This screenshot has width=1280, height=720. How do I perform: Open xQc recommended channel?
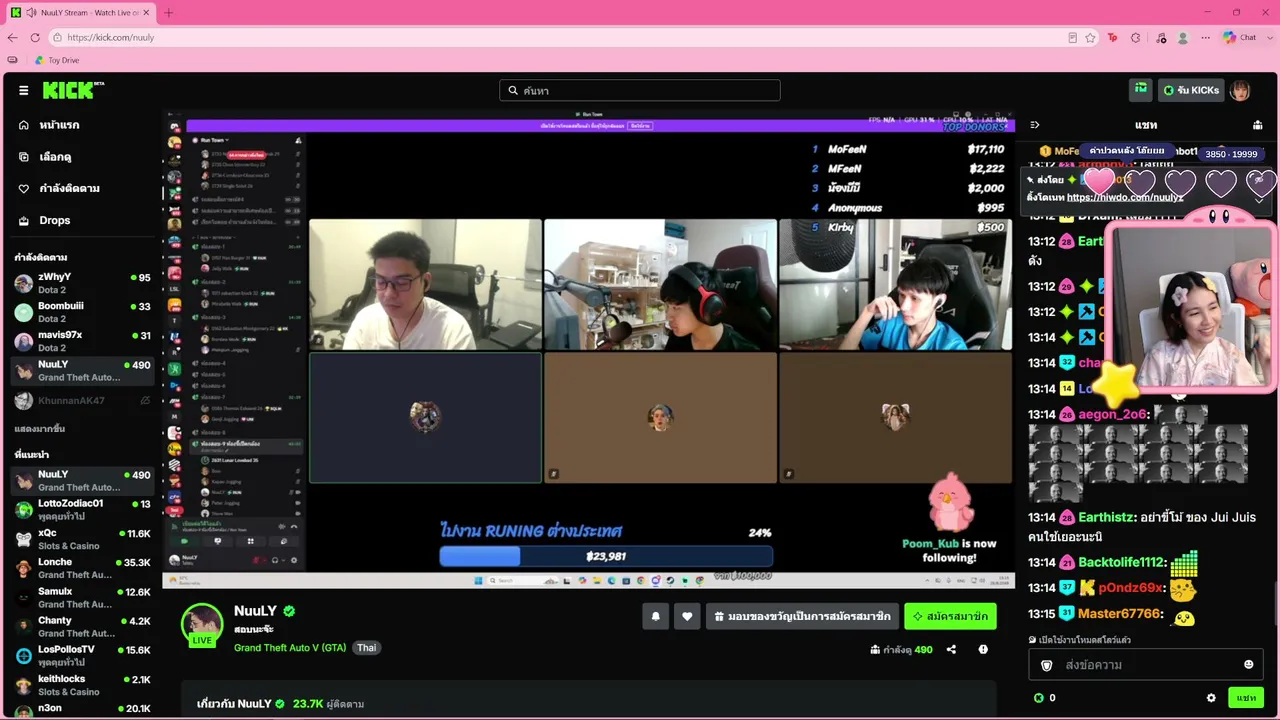coord(84,539)
